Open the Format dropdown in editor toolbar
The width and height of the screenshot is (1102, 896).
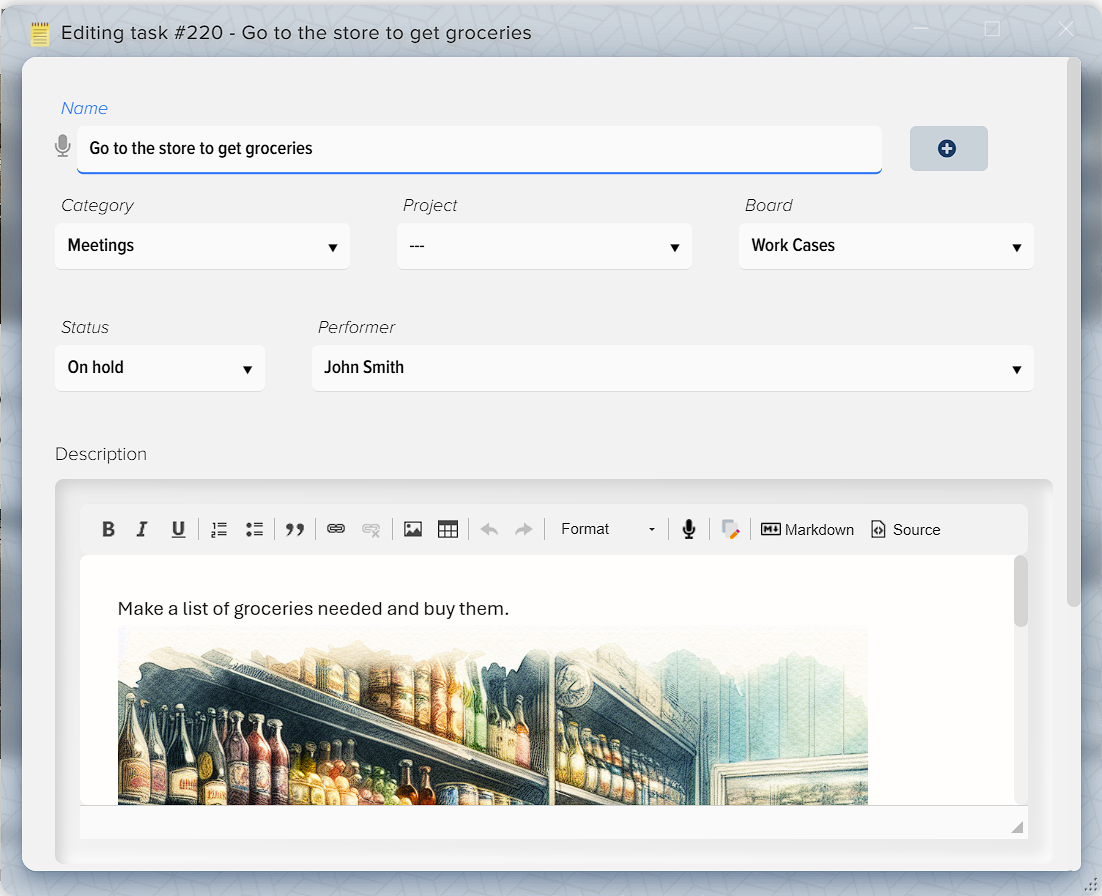[608, 529]
